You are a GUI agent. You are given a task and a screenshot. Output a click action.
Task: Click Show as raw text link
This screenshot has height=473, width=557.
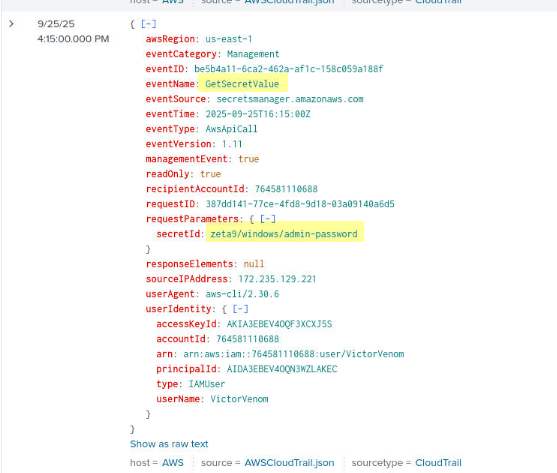pyautogui.click(x=169, y=444)
